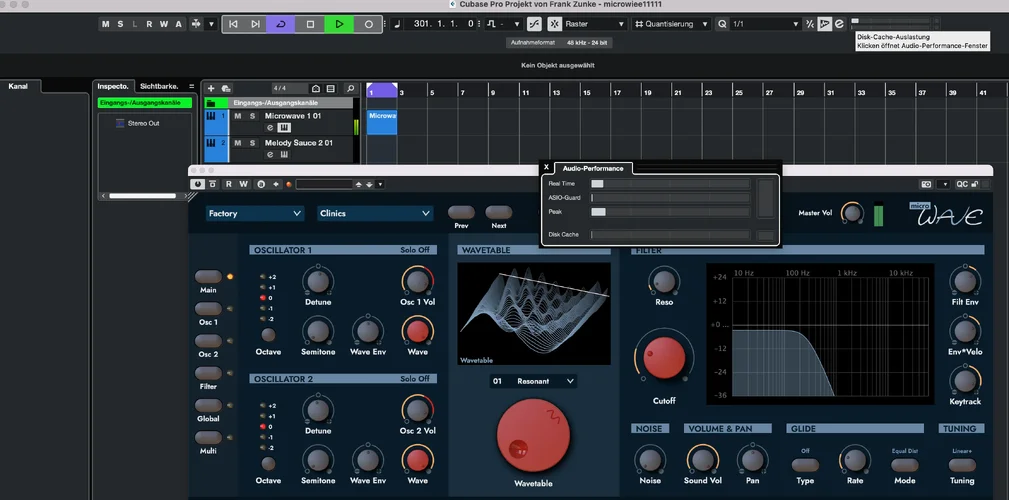Jump to the previous marker in transport
The image size is (1009, 500).
[233, 23]
